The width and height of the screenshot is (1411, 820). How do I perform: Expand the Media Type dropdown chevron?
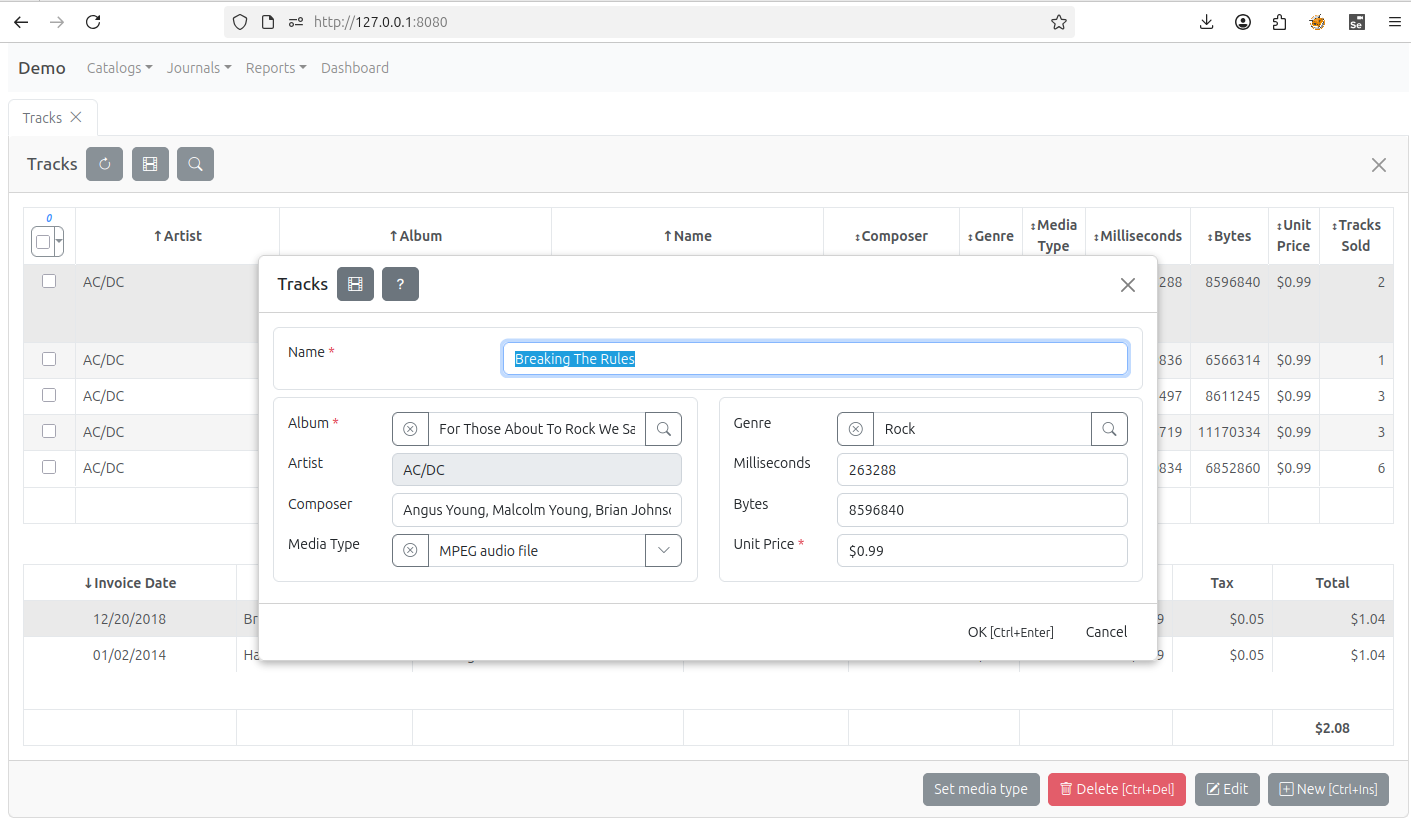[x=663, y=551]
